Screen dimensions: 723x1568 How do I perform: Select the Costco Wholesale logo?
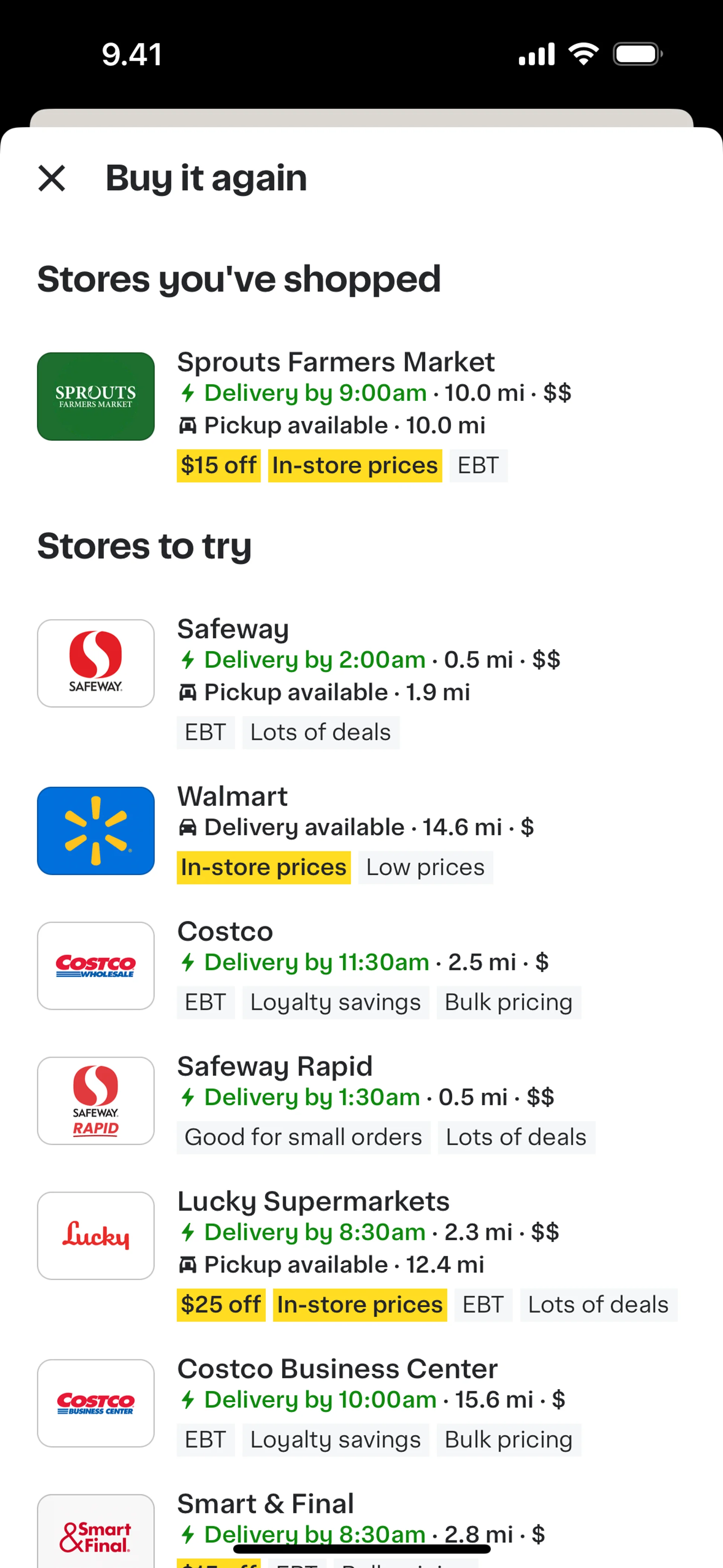(x=96, y=965)
